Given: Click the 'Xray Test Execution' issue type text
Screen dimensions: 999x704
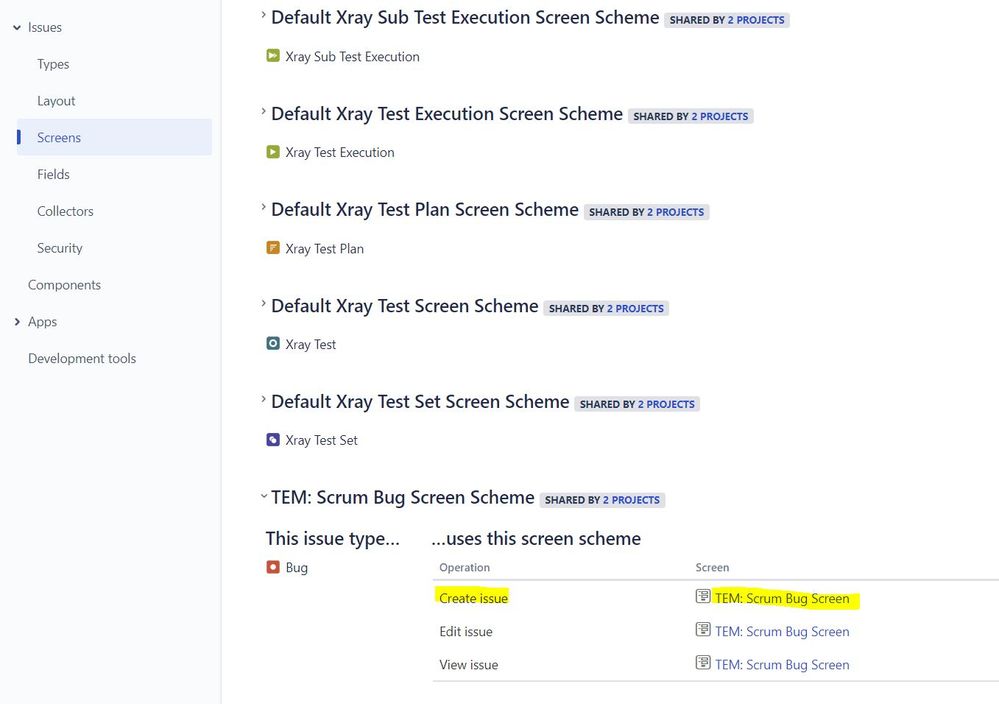Looking at the screenshot, I should (340, 153).
